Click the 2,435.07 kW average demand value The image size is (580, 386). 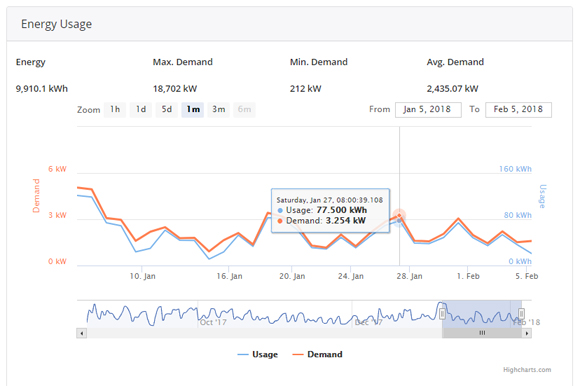click(x=452, y=89)
